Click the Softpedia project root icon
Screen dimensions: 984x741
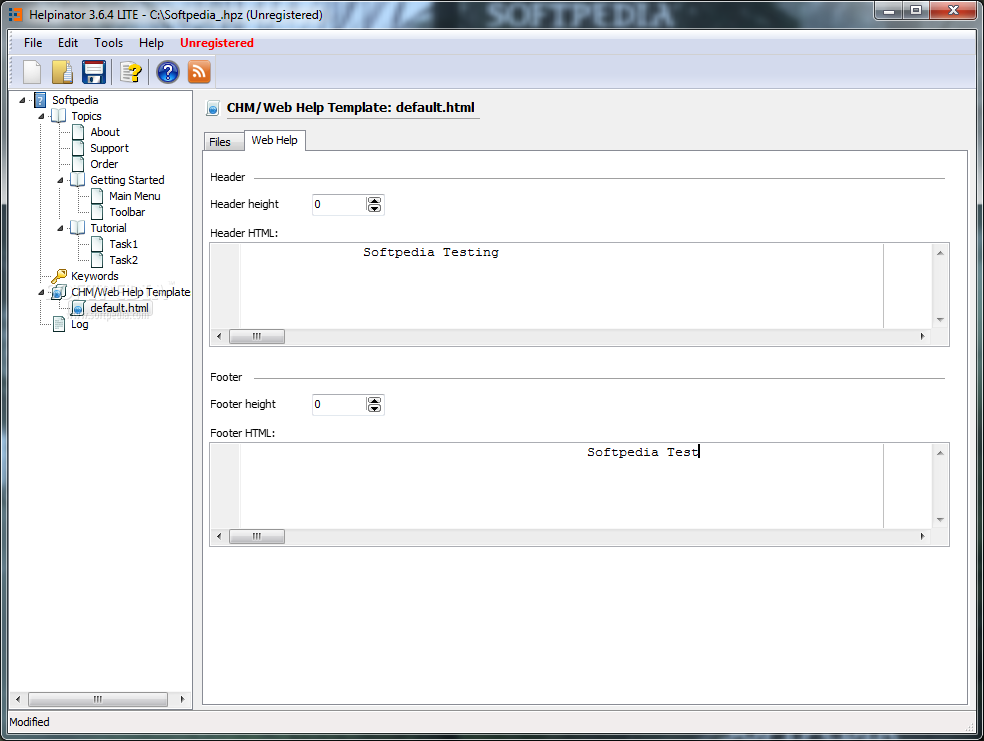tap(40, 100)
